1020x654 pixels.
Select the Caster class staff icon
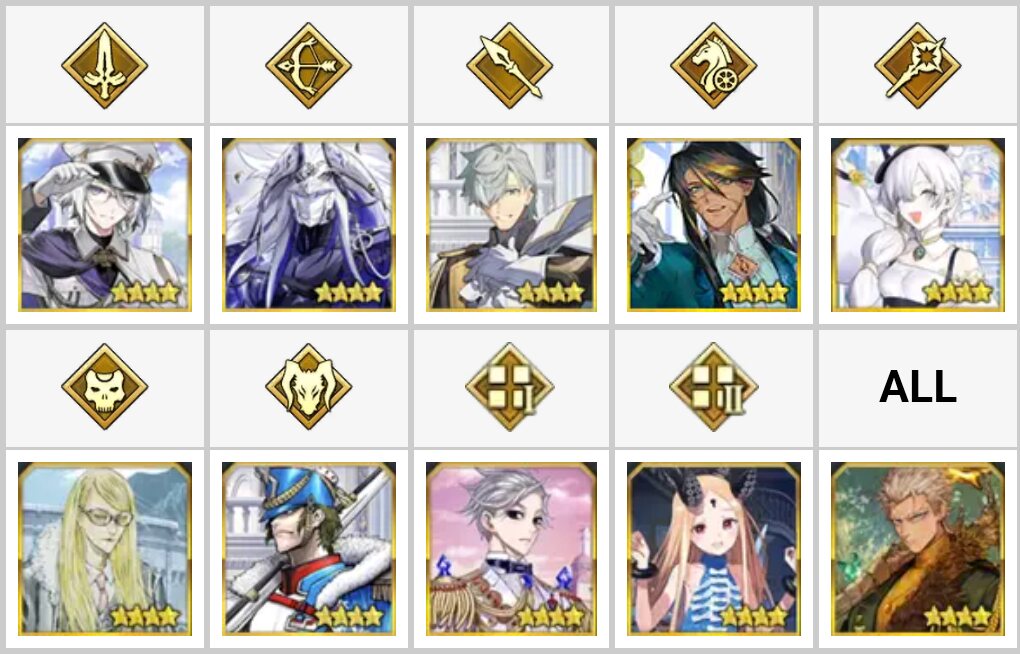tap(918, 65)
